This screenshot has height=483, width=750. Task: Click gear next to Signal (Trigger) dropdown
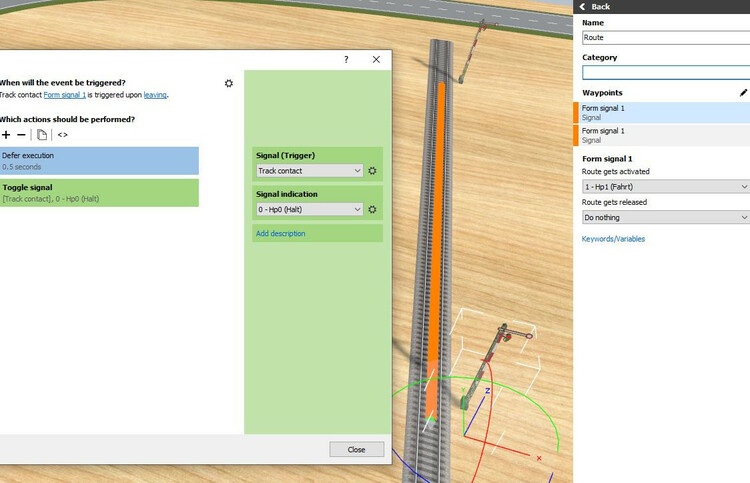click(x=372, y=171)
